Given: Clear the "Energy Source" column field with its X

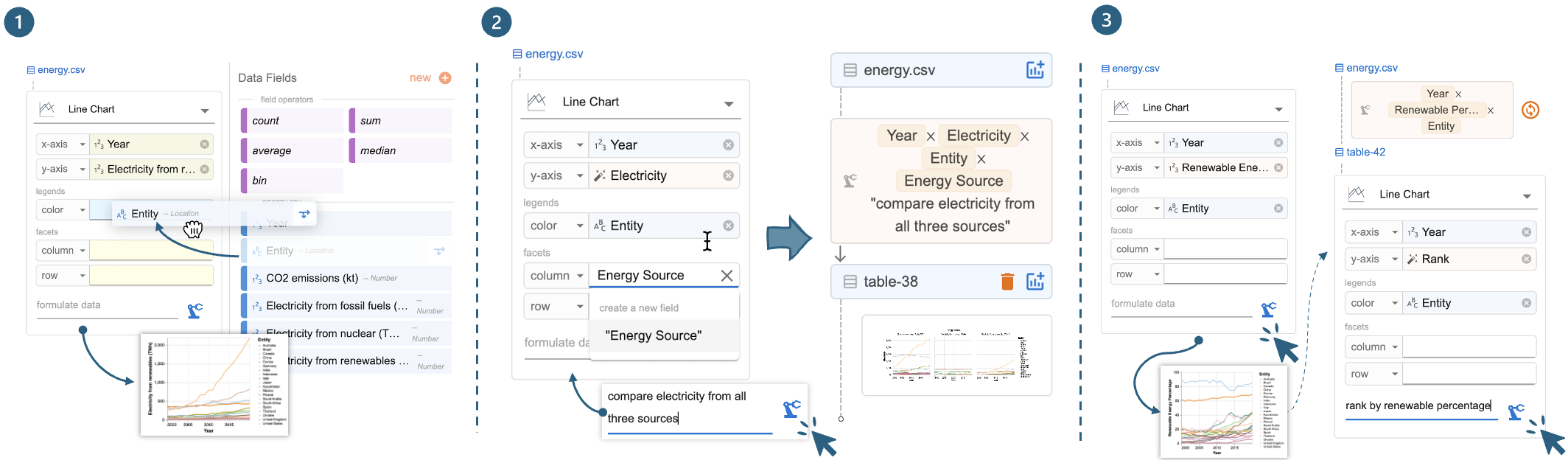Looking at the screenshot, I should coord(727,276).
